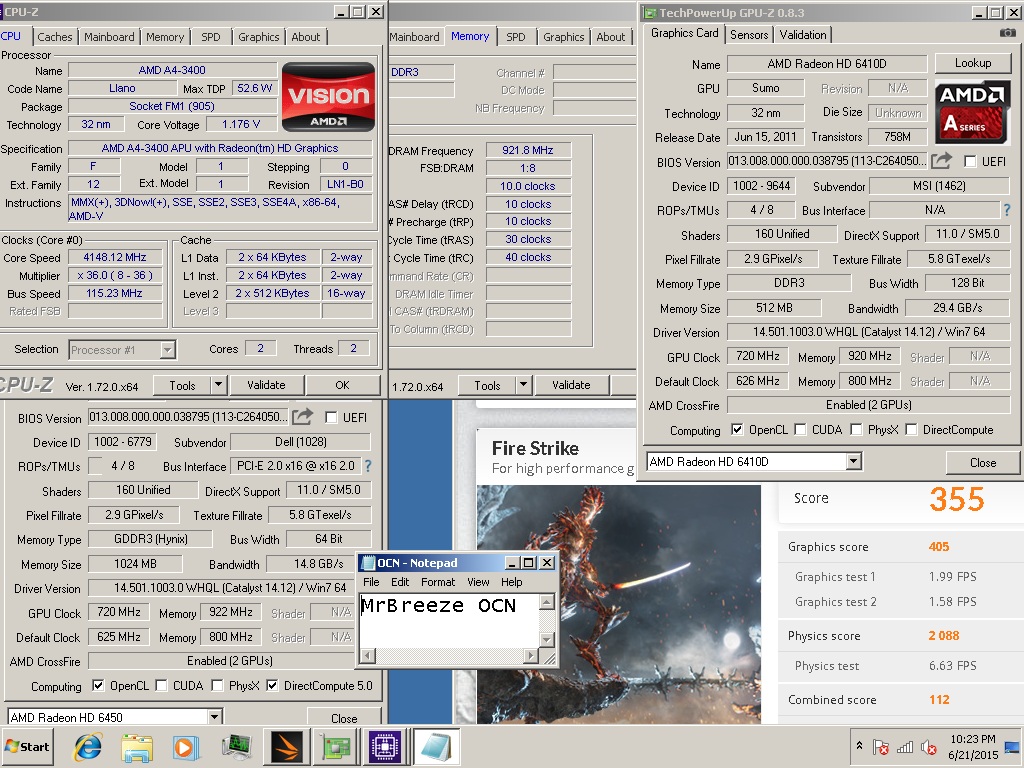Viewport: 1024px width, 768px height.
Task: Click the Fire Strike score 355
Action: 957,499
